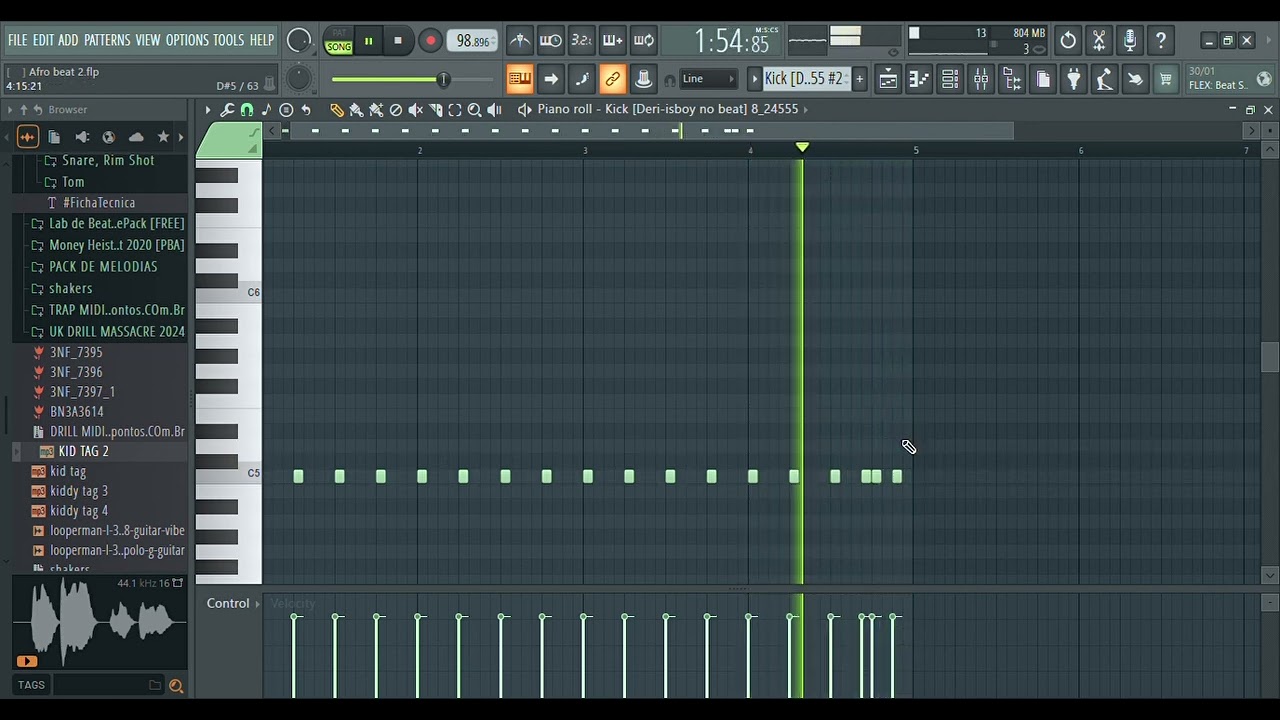
Task: Toggle typing keyboard to piano
Action: (519, 79)
